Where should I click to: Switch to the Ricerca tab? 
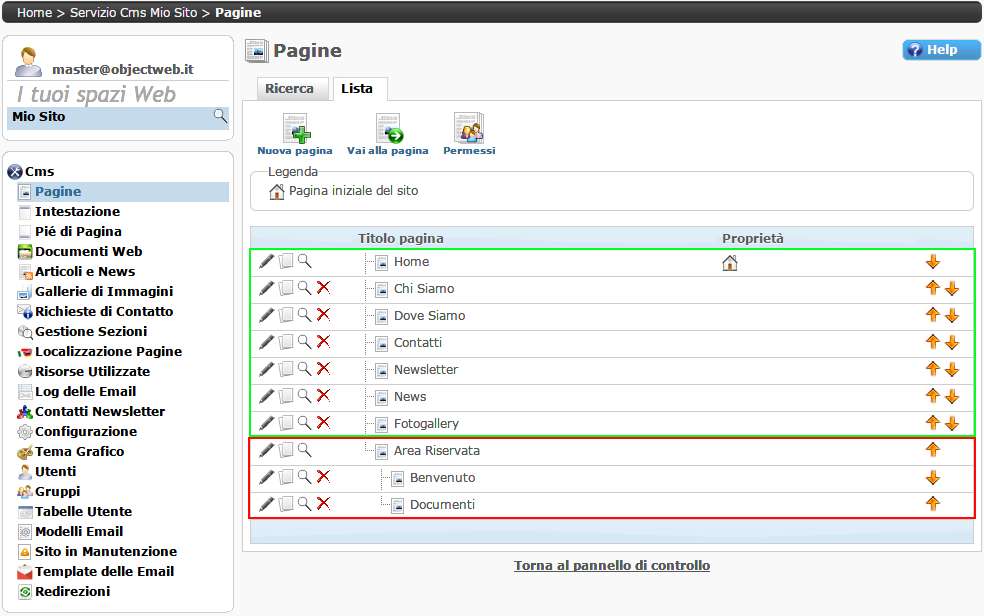click(289, 89)
